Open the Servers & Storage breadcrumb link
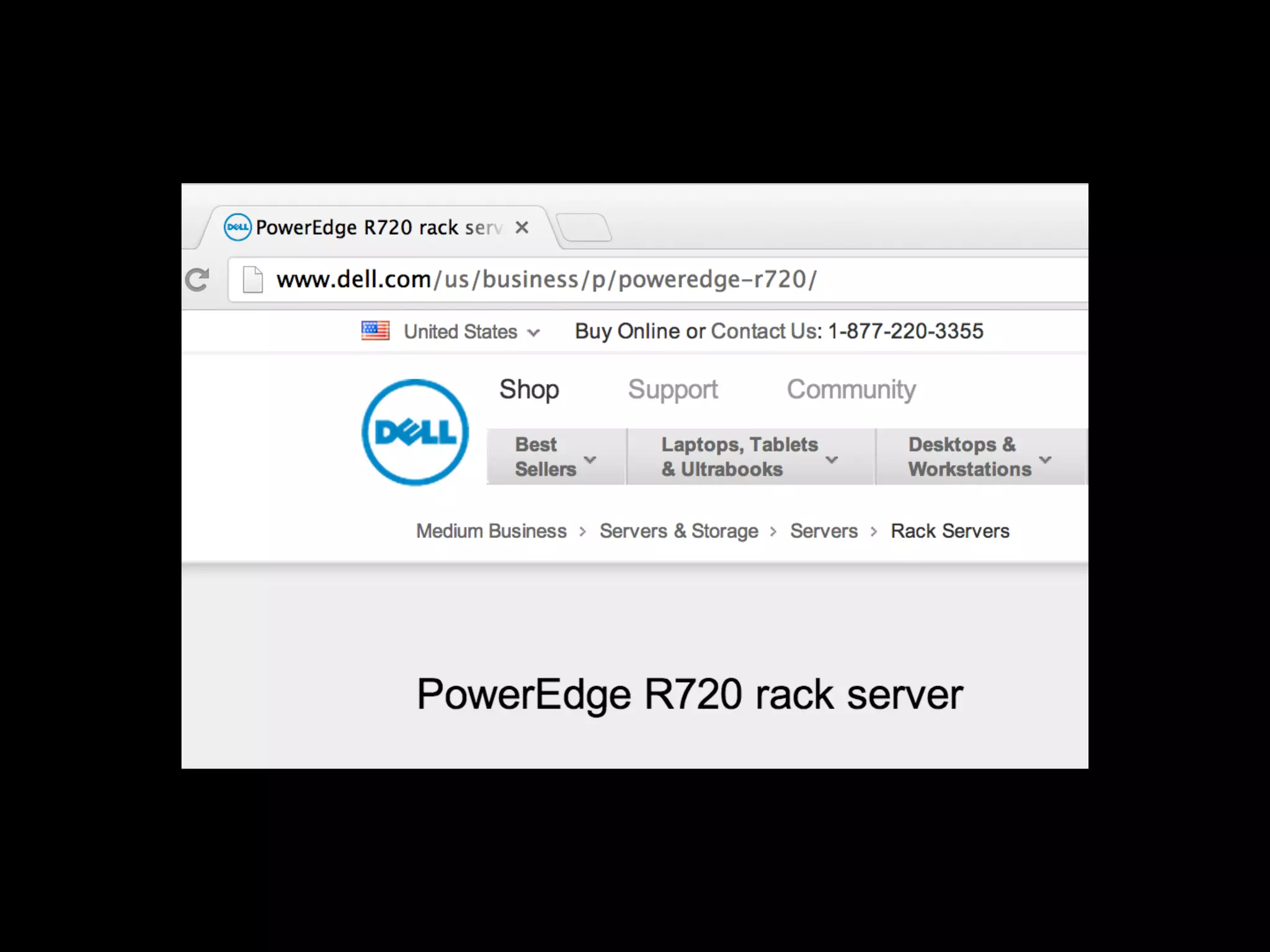Screen dimensions: 1270x952 pyautogui.click(x=678, y=531)
